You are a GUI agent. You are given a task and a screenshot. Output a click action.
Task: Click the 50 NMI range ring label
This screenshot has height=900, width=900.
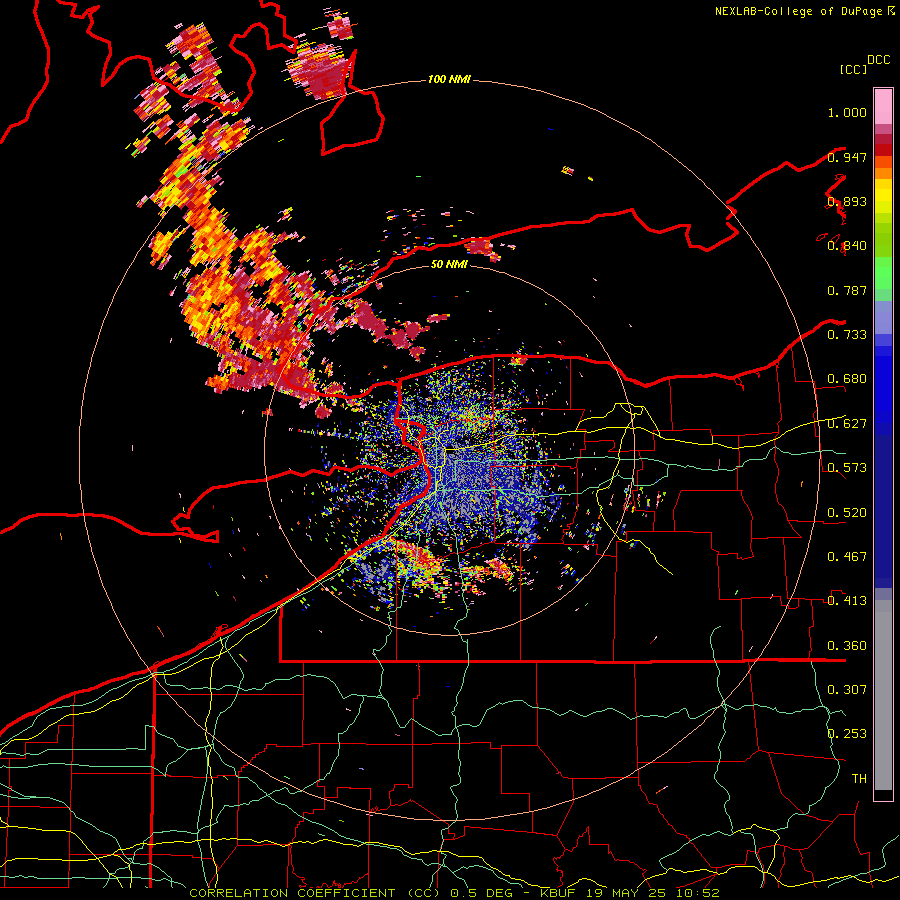click(x=449, y=264)
